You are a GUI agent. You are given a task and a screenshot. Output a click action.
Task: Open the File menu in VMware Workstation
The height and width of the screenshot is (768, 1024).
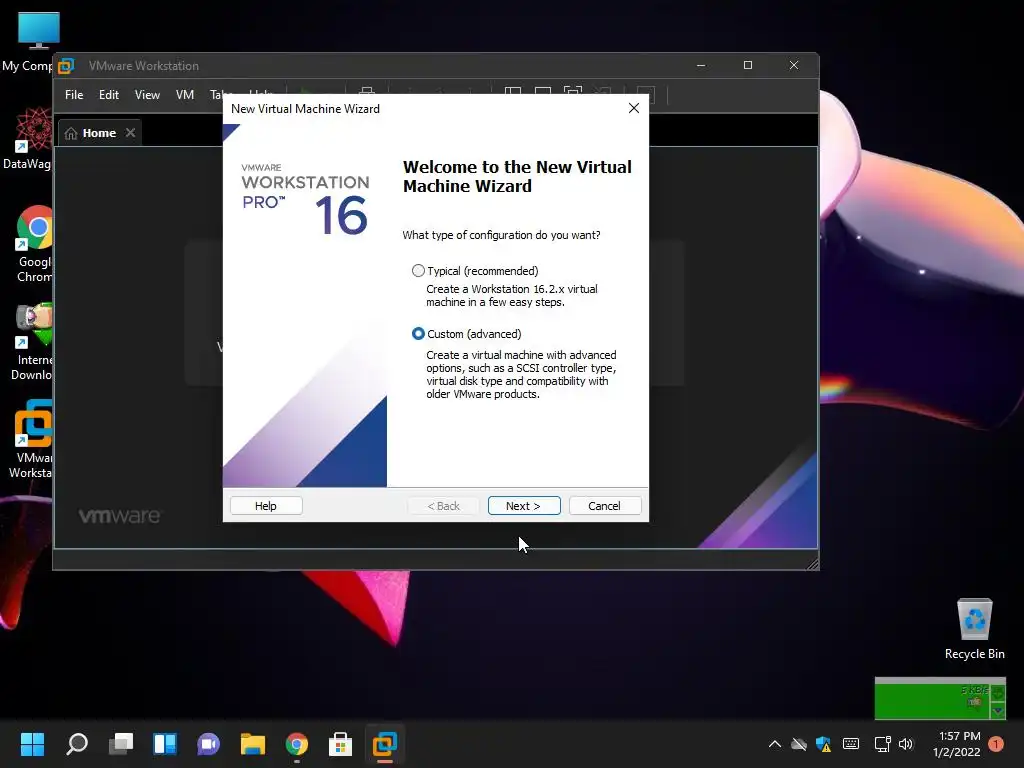74,95
